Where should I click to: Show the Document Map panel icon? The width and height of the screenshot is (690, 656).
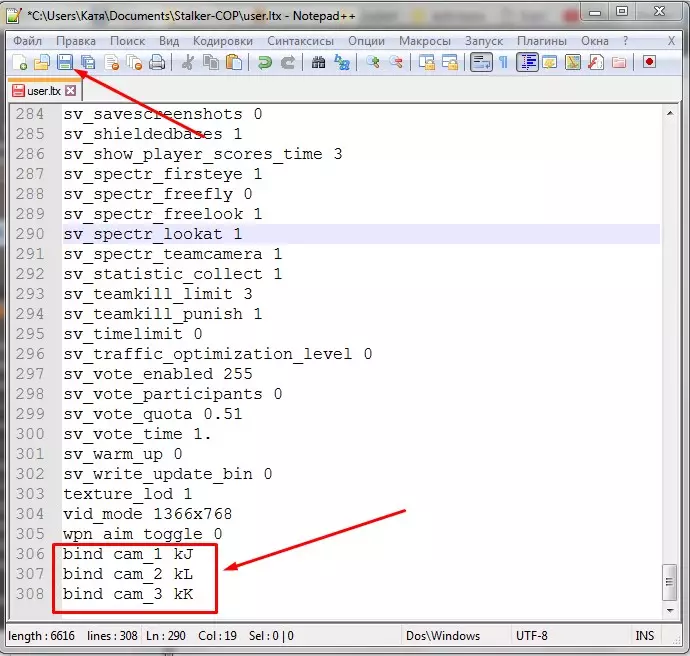coord(573,62)
